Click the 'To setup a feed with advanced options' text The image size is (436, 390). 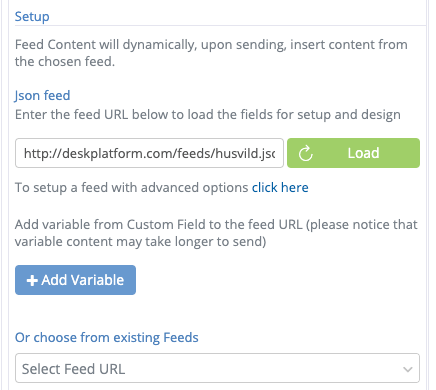click(132, 187)
